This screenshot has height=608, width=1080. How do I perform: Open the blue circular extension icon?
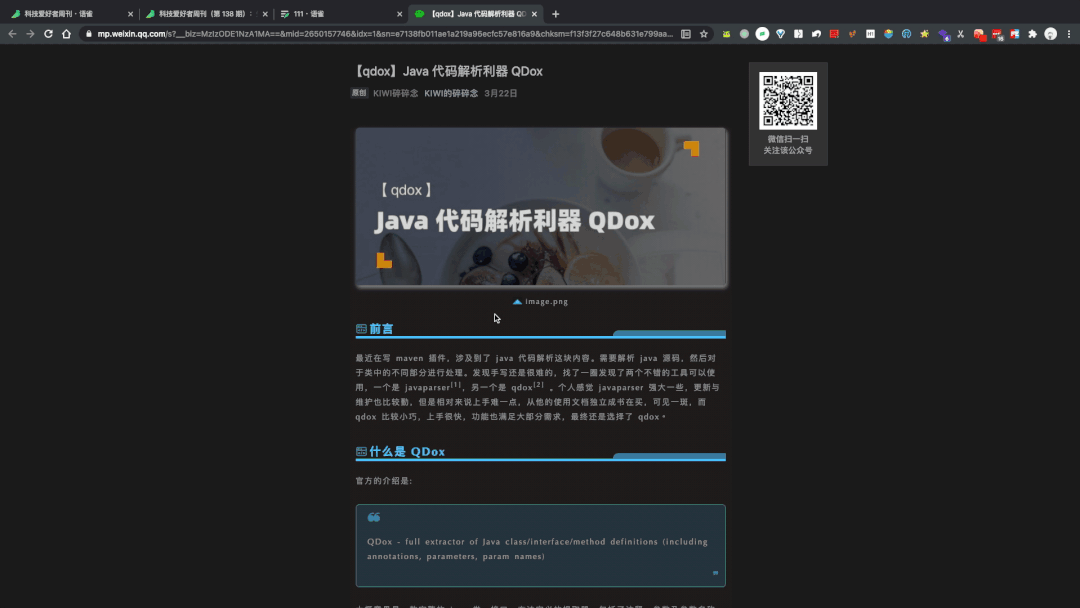(x=906, y=34)
